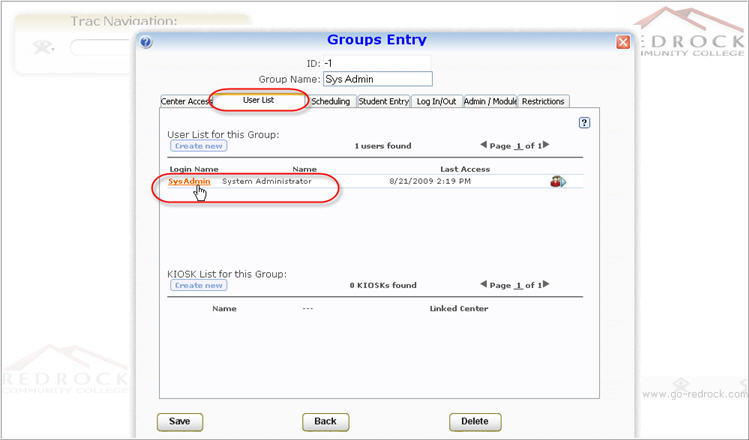Viewport: 749px width, 440px height.
Task: Click the question mark help icon in tab panel
Action: point(584,122)
